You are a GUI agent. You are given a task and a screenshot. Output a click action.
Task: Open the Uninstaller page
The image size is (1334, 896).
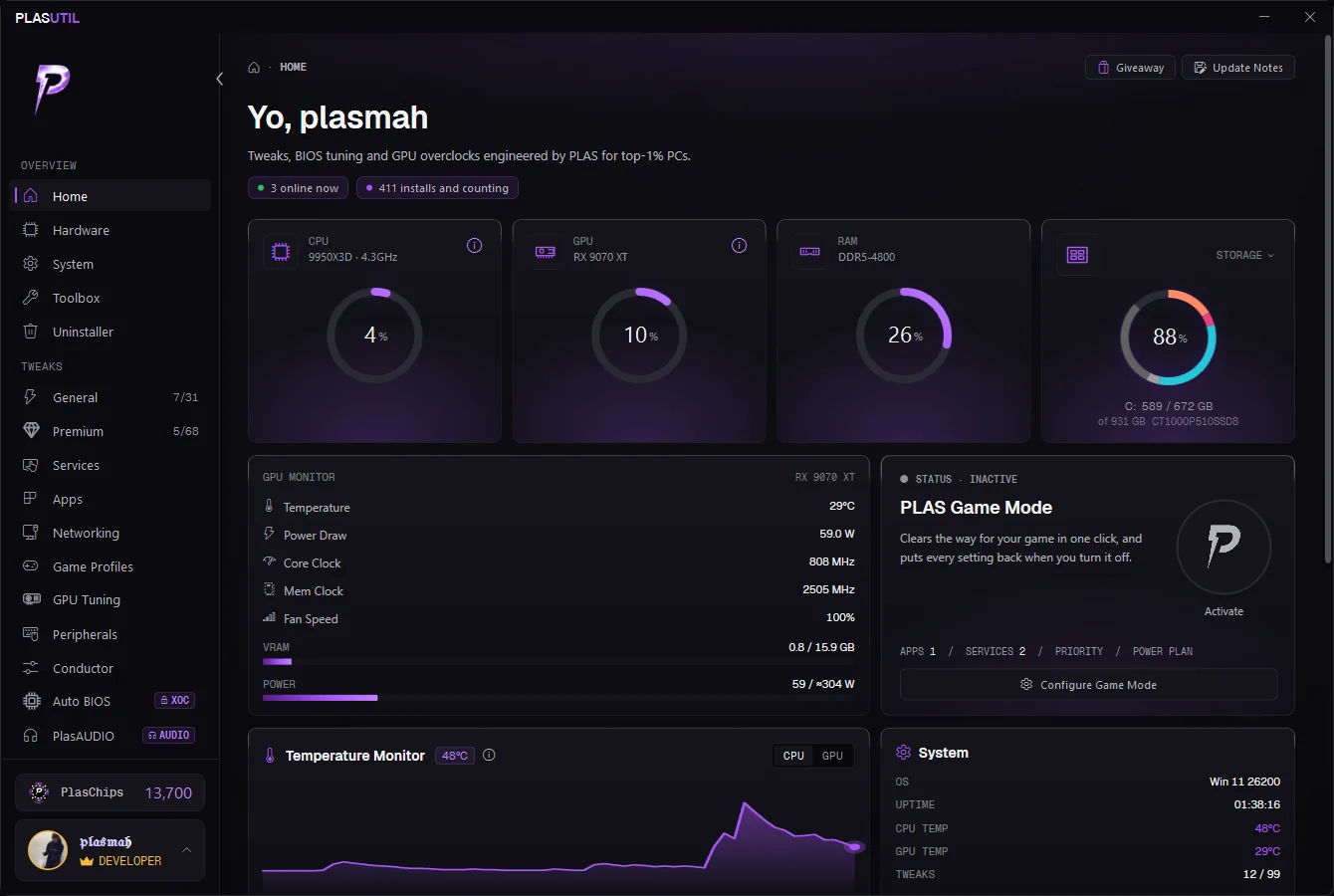coord(111,332)
